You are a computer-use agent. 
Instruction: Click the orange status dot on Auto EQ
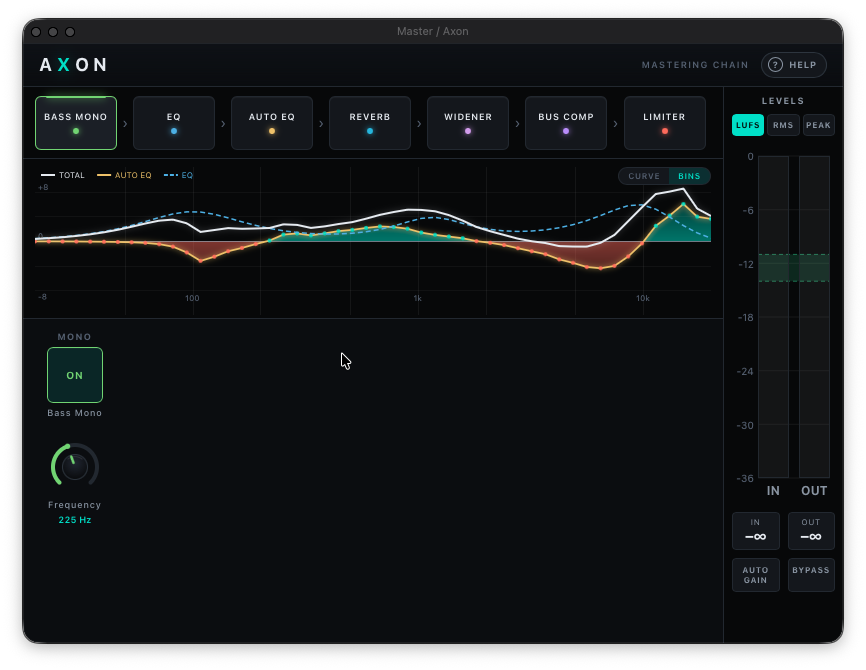272,131
